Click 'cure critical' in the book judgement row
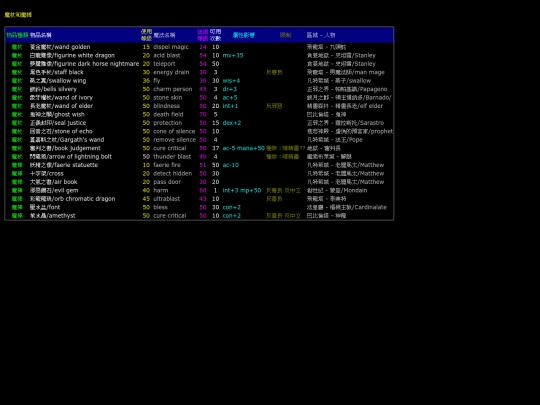The height and width of the screenshot is (405, 540). coord(169,148)
